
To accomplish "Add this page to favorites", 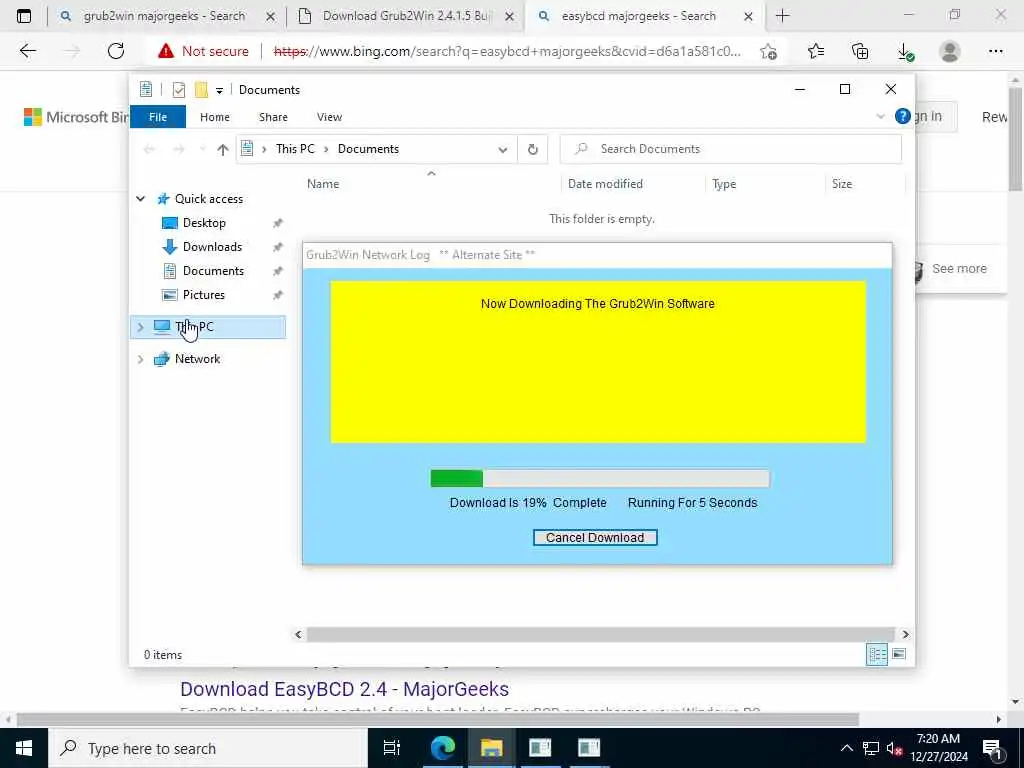I will pyautogui.click(x=769, y=51).
